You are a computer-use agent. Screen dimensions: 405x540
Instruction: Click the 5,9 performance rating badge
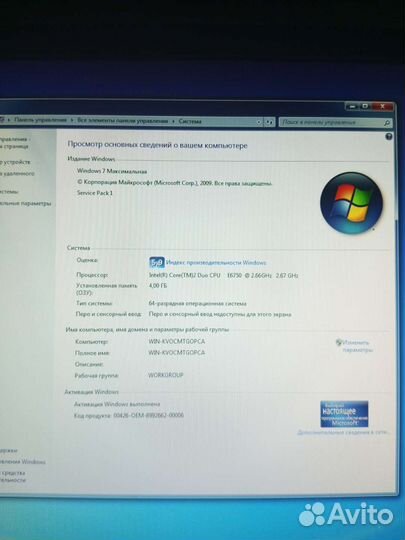tap(157, 263)
